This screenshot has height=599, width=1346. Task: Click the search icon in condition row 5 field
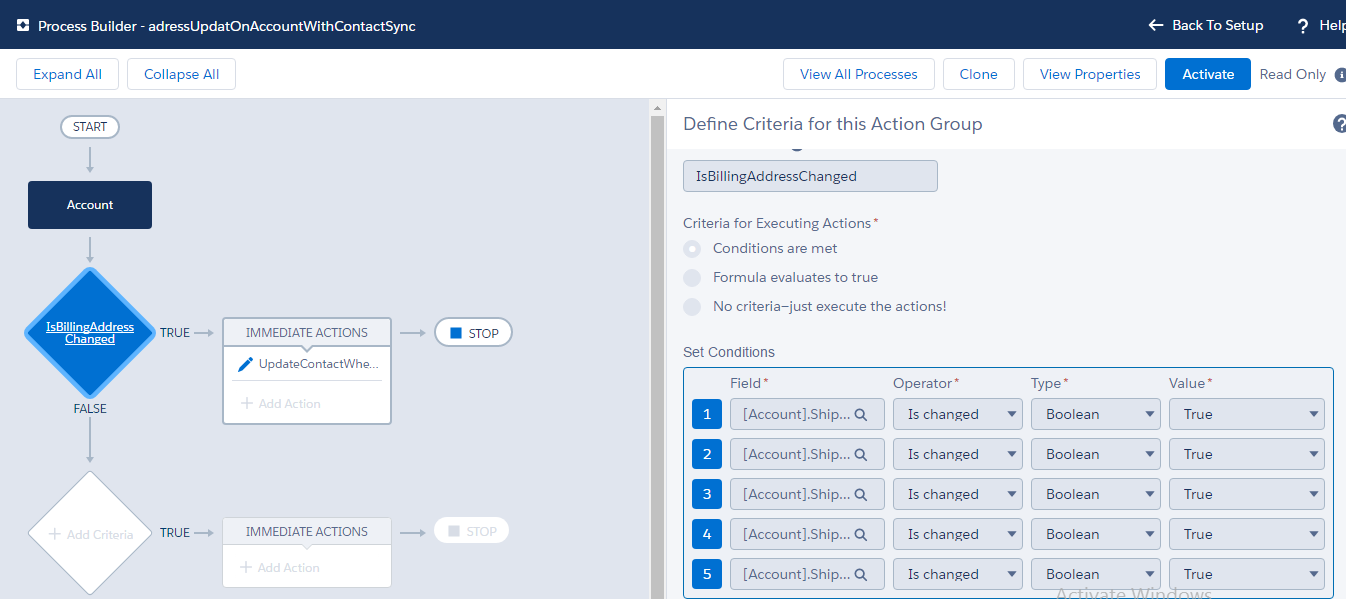[861, 574]
